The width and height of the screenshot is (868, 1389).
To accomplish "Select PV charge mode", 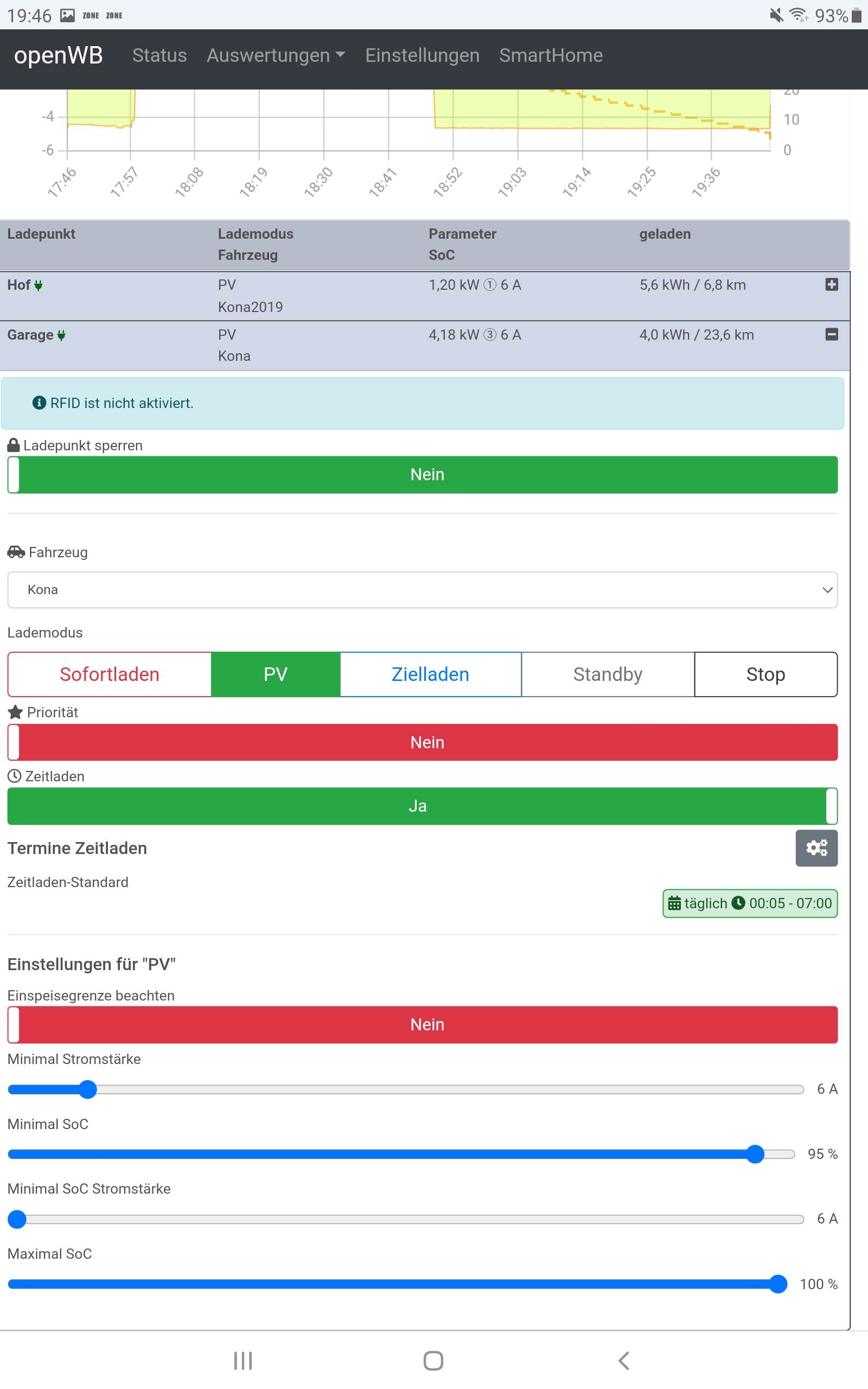I will 276,674.
